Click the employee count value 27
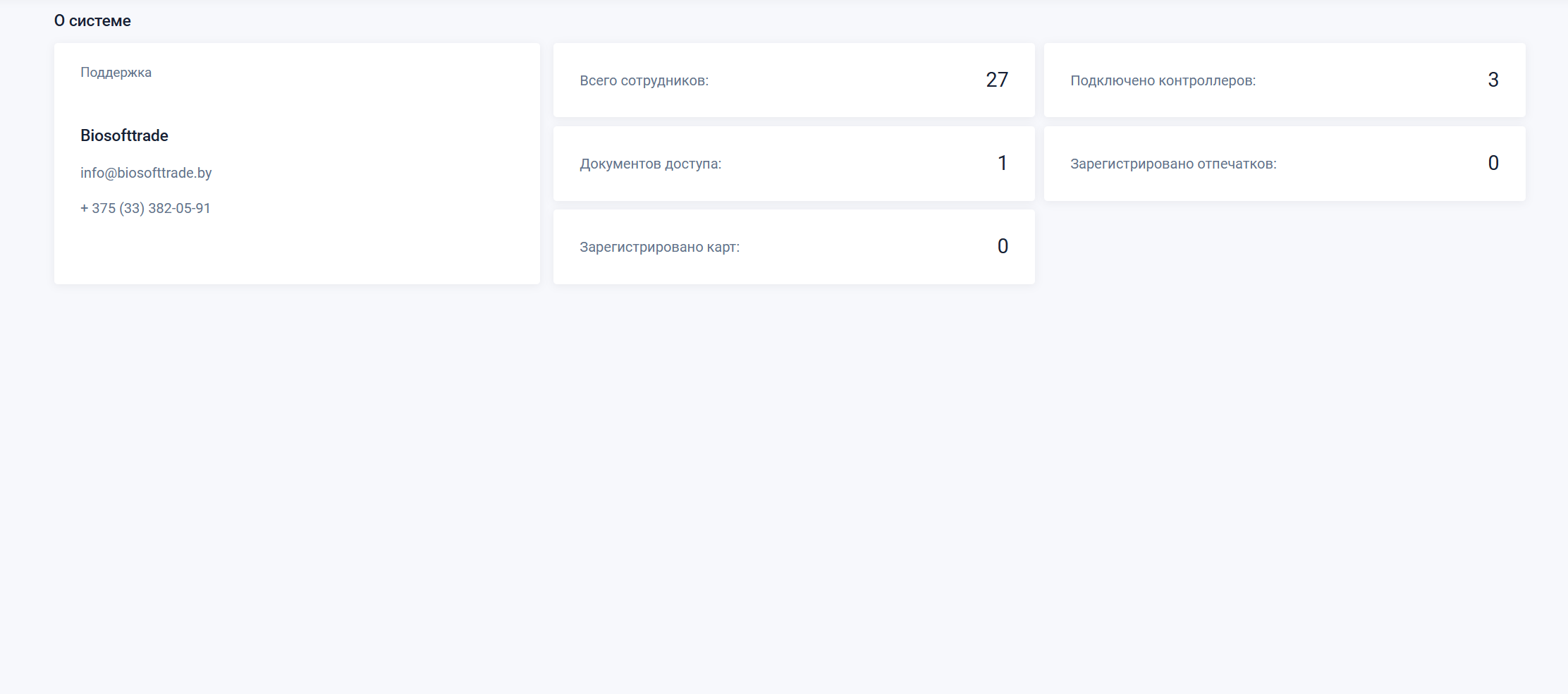This screenshot has width=1568, height=694. (997, 80)
